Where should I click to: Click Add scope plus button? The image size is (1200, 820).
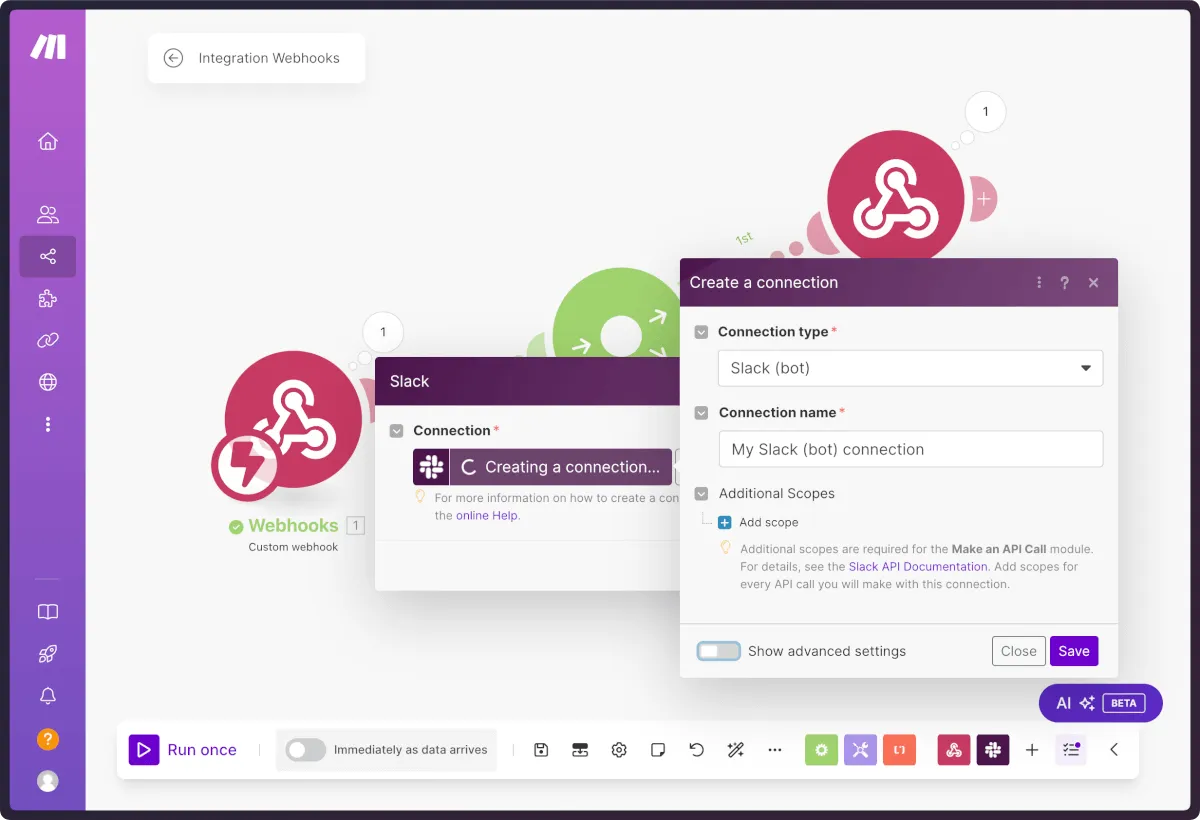(725, 522)
